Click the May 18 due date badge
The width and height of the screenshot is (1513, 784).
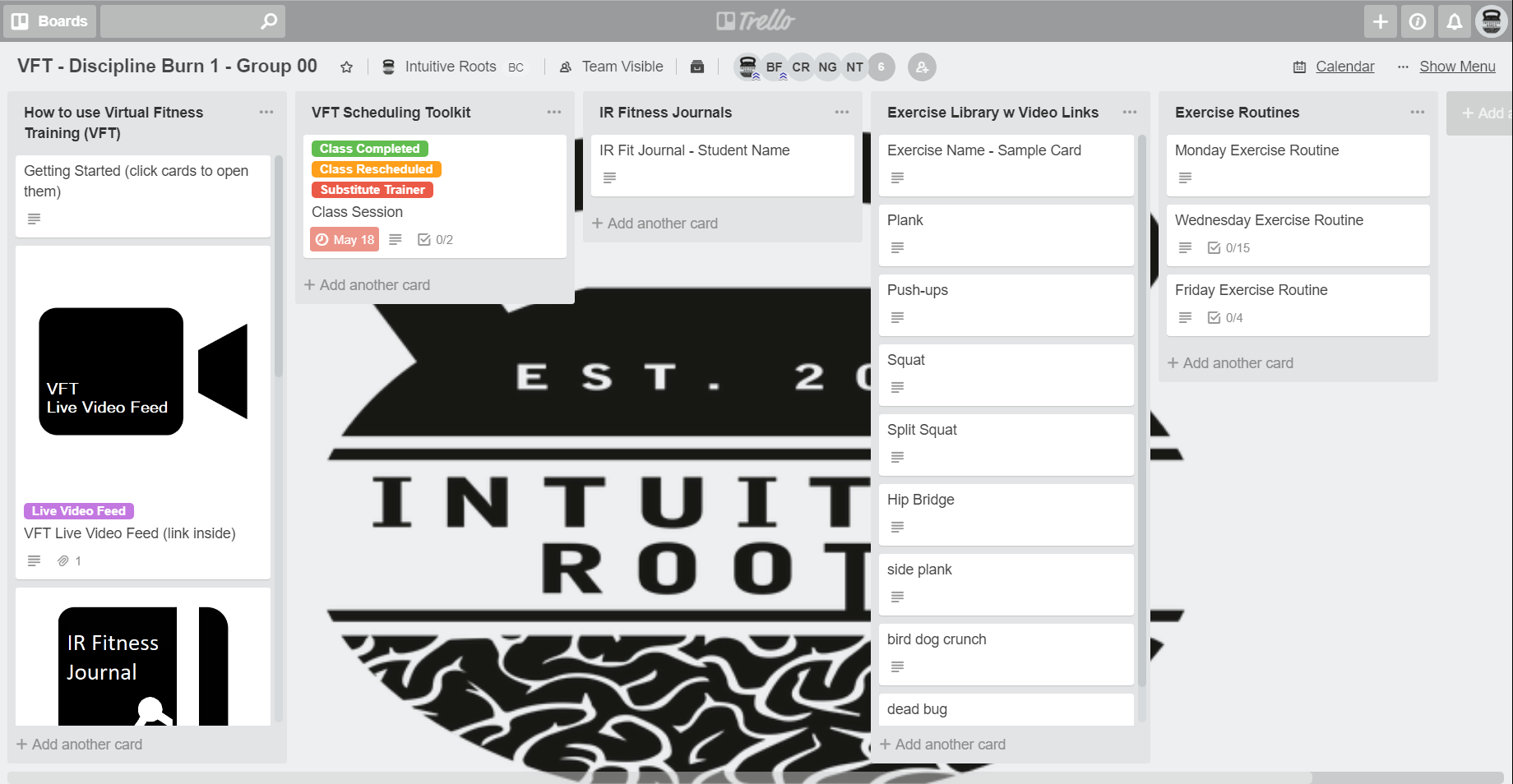[x=345, y=240]
